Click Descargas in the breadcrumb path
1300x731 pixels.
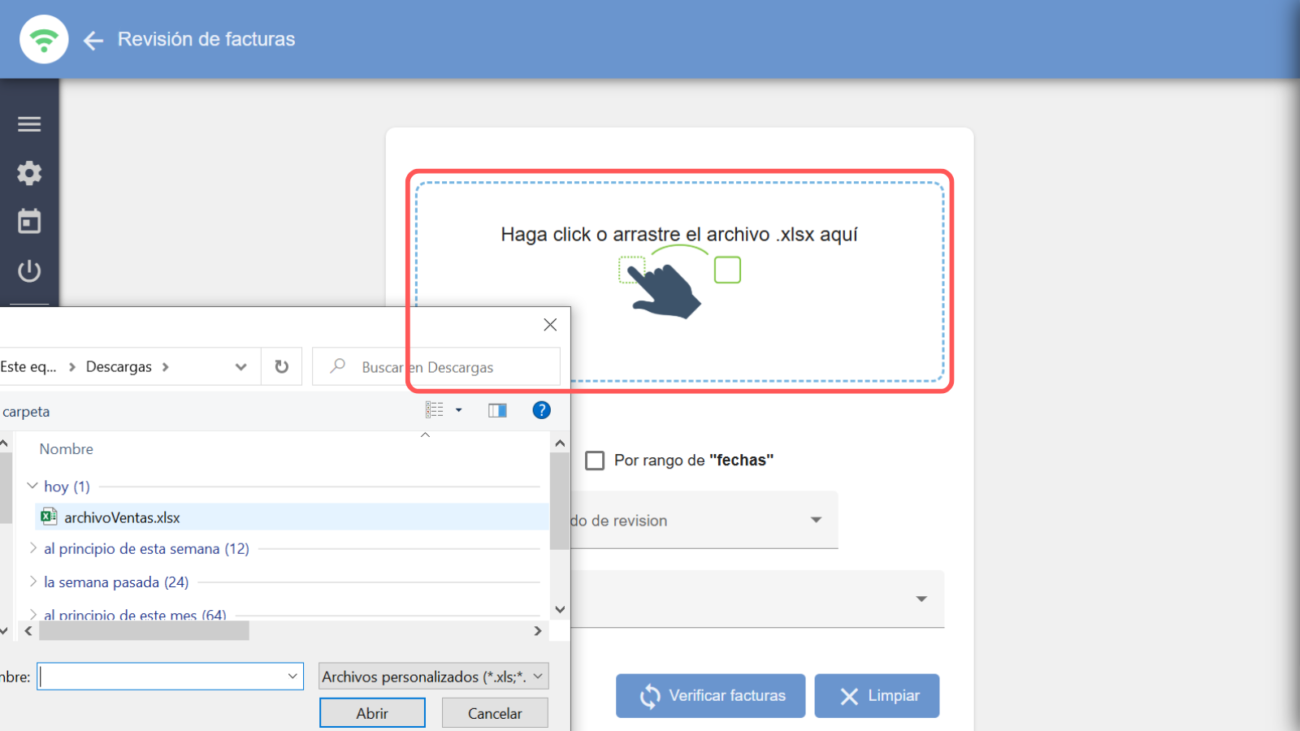tap(119, 367)
